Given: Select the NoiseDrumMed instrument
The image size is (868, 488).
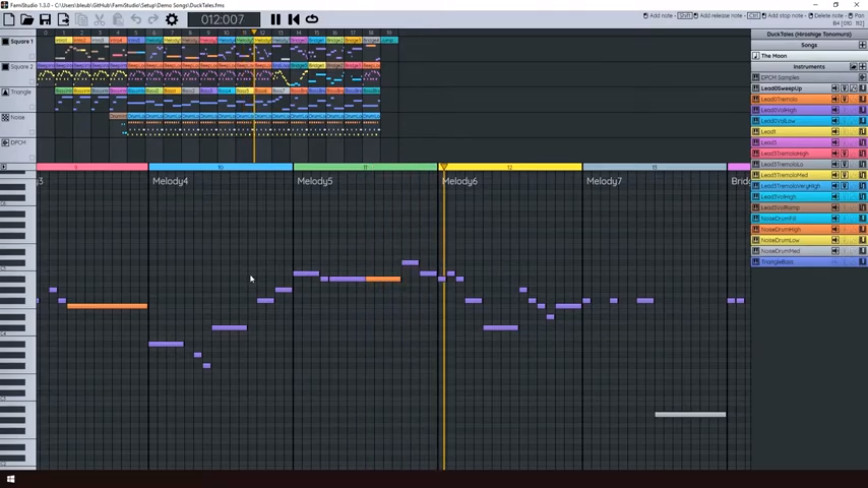Looking at the screenshot, I should click(808, 251).
